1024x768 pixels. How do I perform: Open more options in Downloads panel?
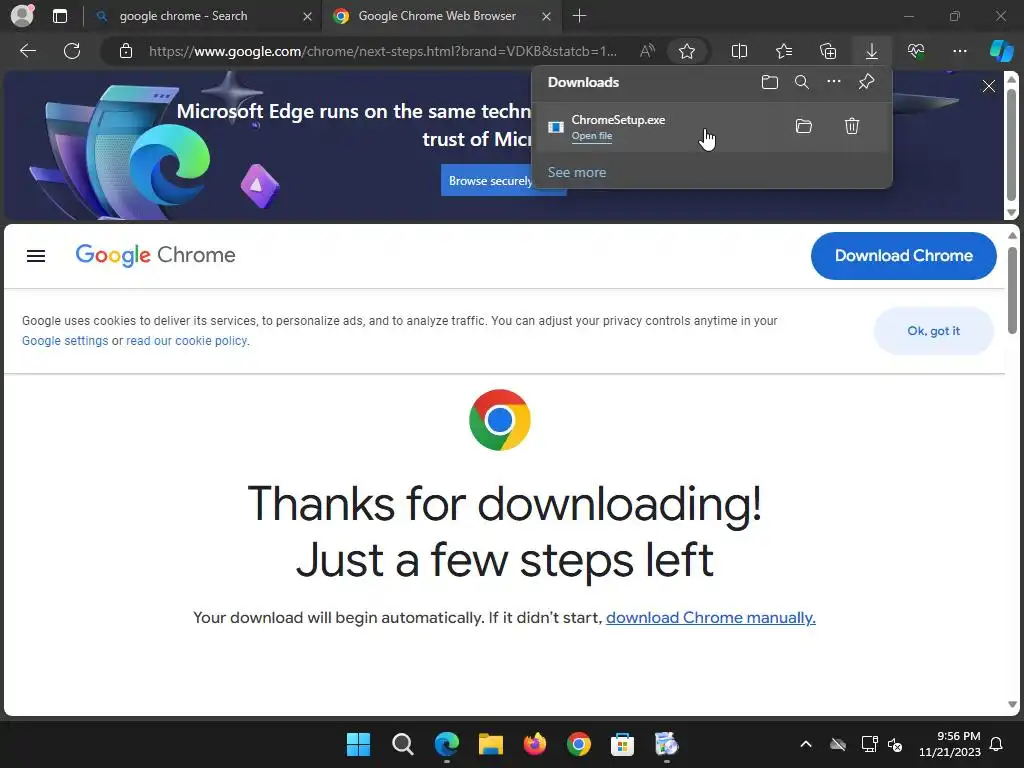834,82
